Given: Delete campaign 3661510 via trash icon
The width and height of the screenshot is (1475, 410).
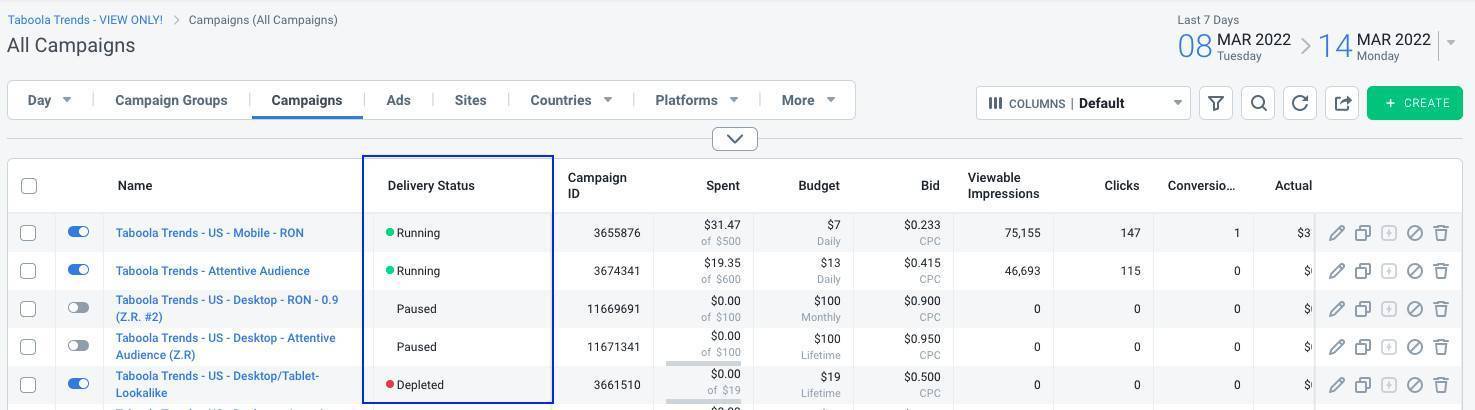Looking at the screenshot, I should point(1441,385).
